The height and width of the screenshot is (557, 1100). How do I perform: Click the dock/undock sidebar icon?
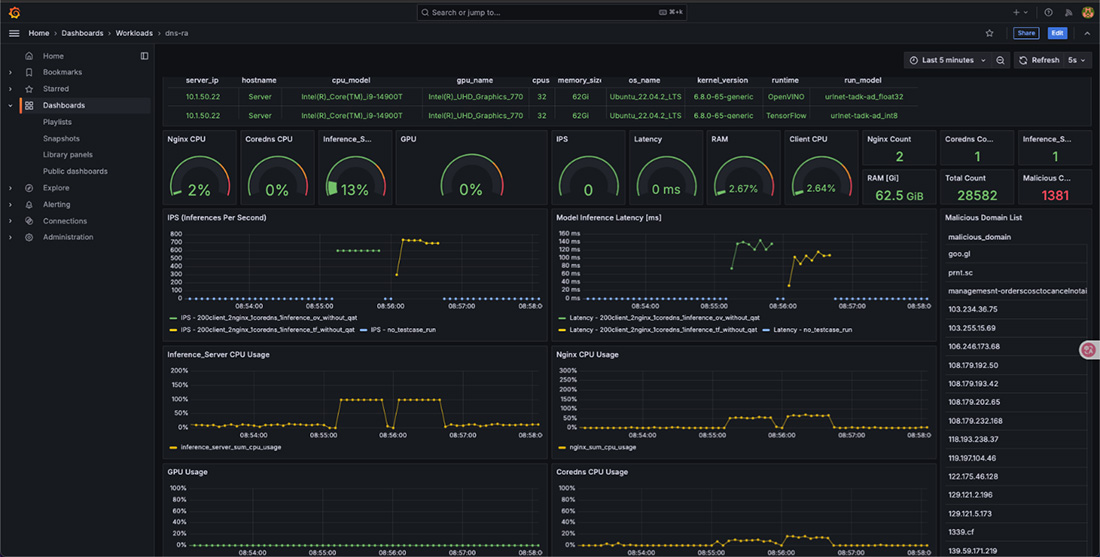coord(144,56)
